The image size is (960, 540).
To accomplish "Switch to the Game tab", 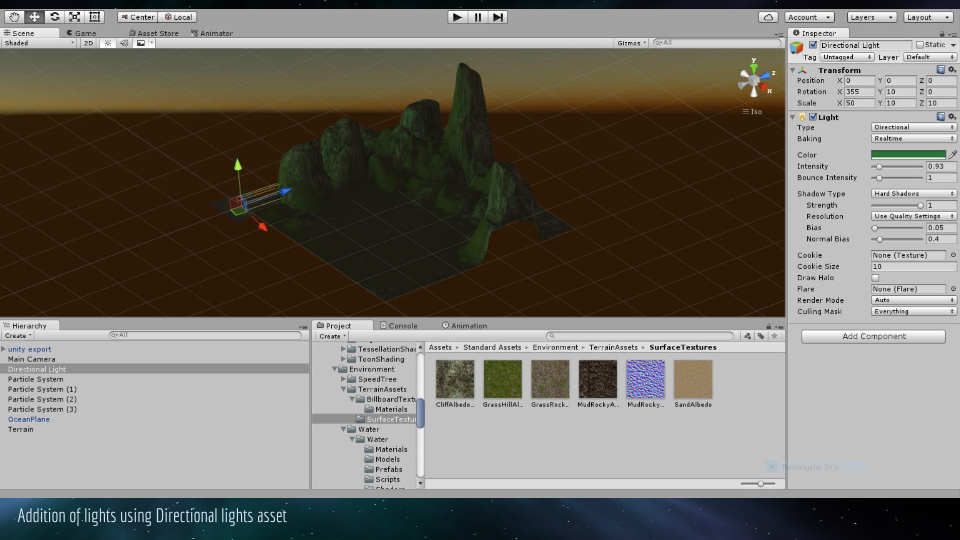I will click(82, 33).
